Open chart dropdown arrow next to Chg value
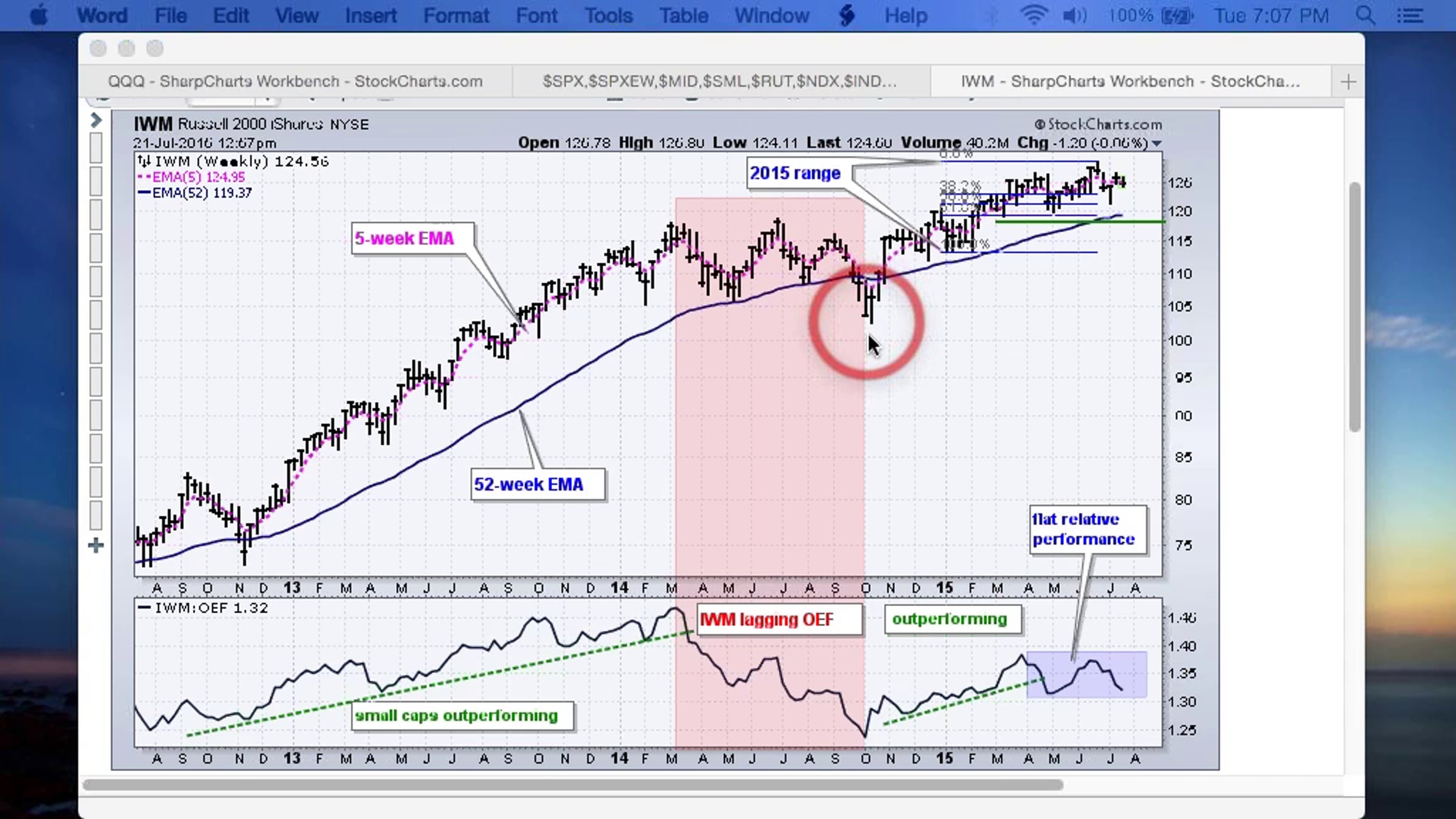 coord(1156,144)
